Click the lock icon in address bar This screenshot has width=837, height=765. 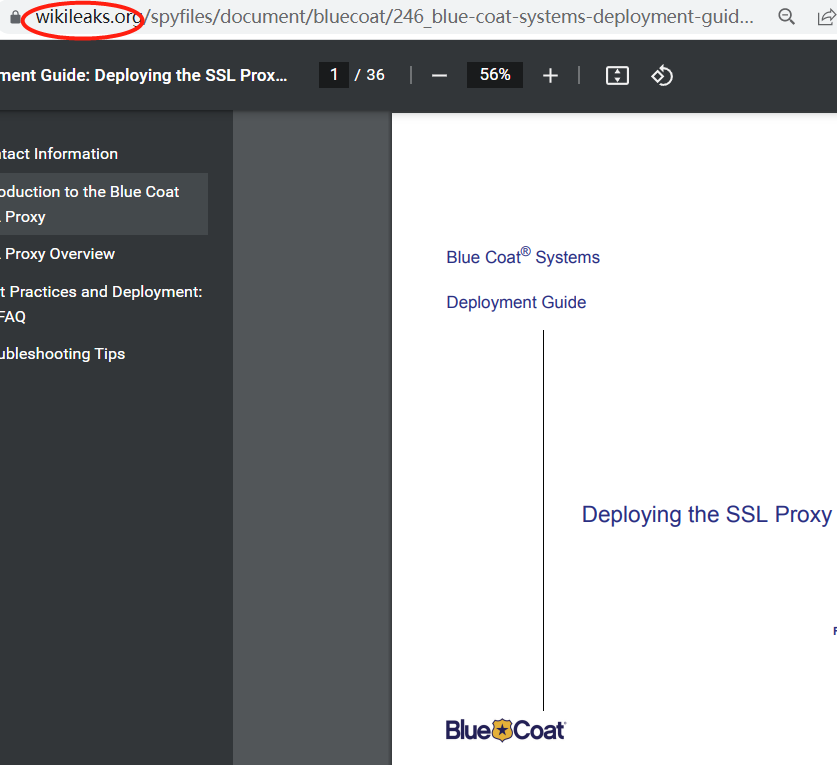pos(15,17)
